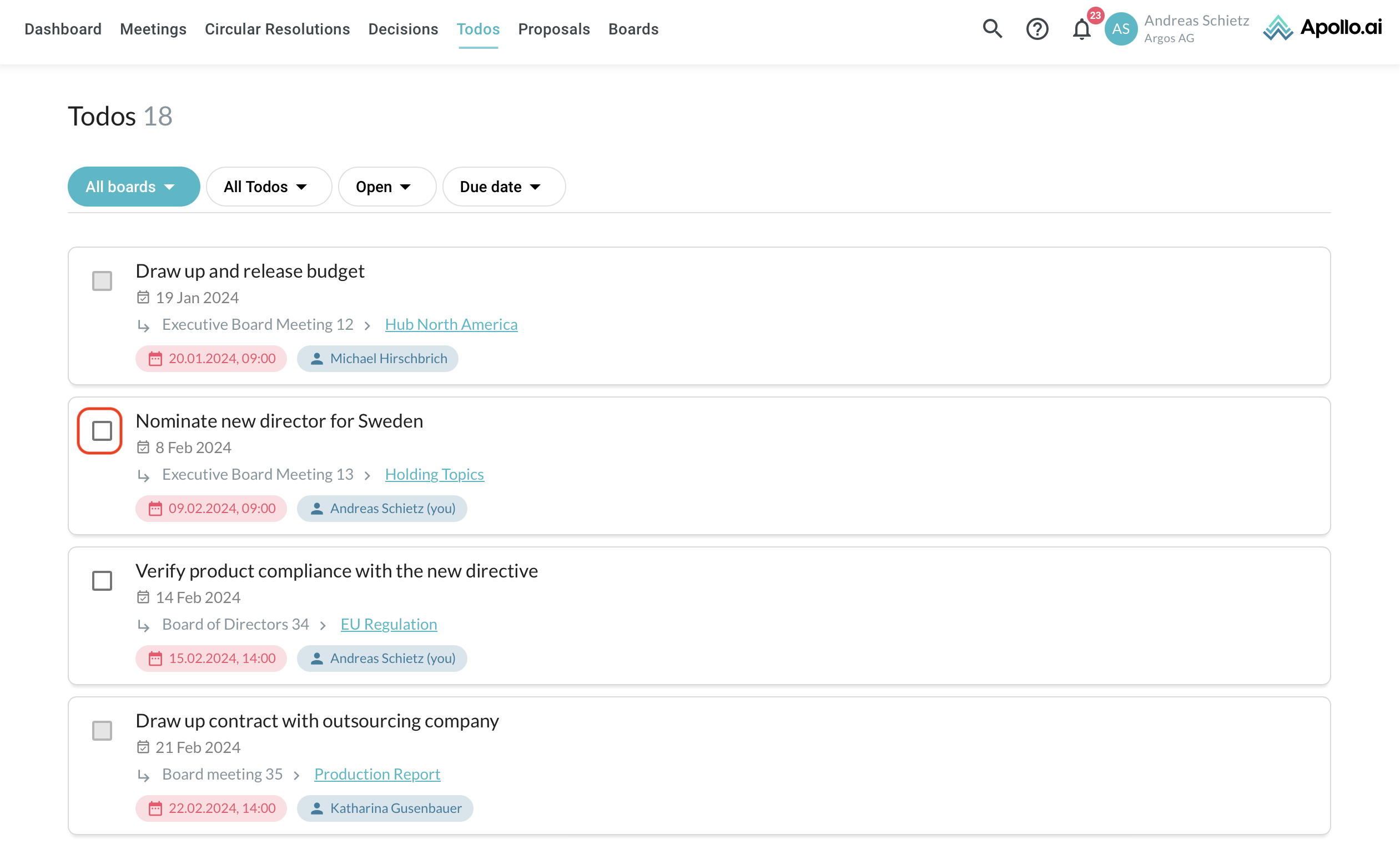Switch to the Meetings tab

pos(153,29)
